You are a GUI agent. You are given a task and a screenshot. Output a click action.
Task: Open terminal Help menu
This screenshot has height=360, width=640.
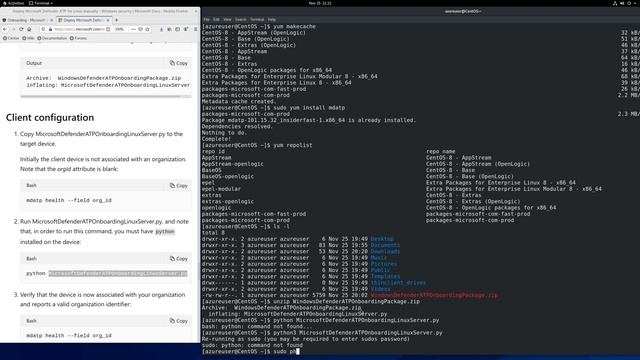(272, 20)
